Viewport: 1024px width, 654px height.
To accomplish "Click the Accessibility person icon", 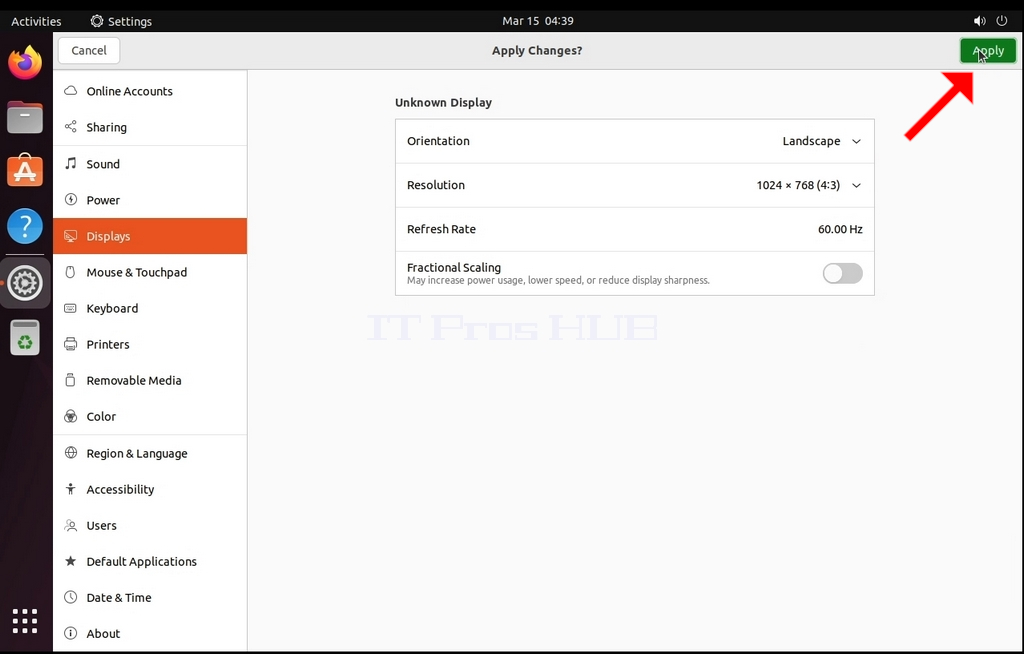I will 71,489.
